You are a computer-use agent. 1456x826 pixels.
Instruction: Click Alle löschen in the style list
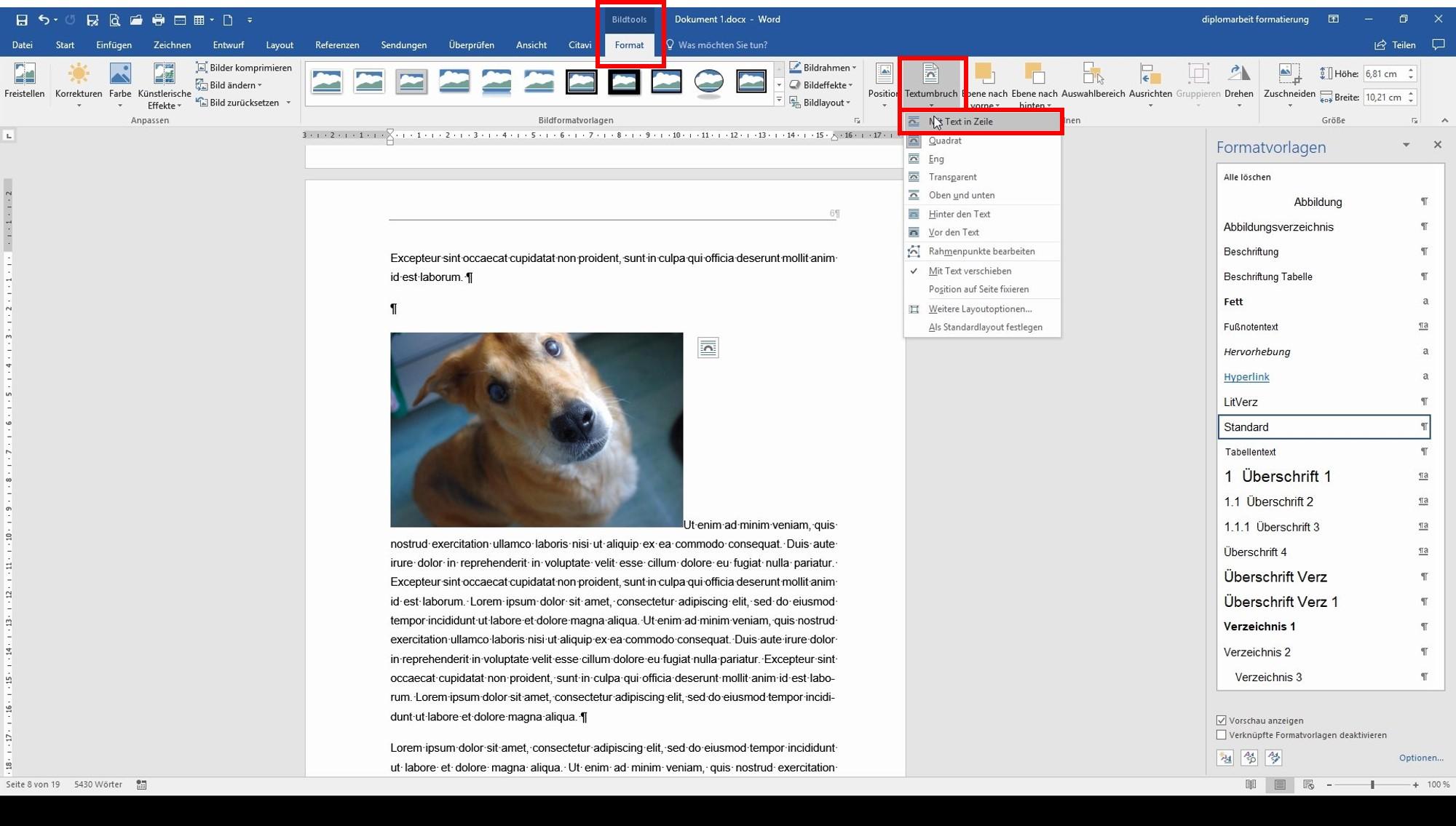coord(1247,177)
